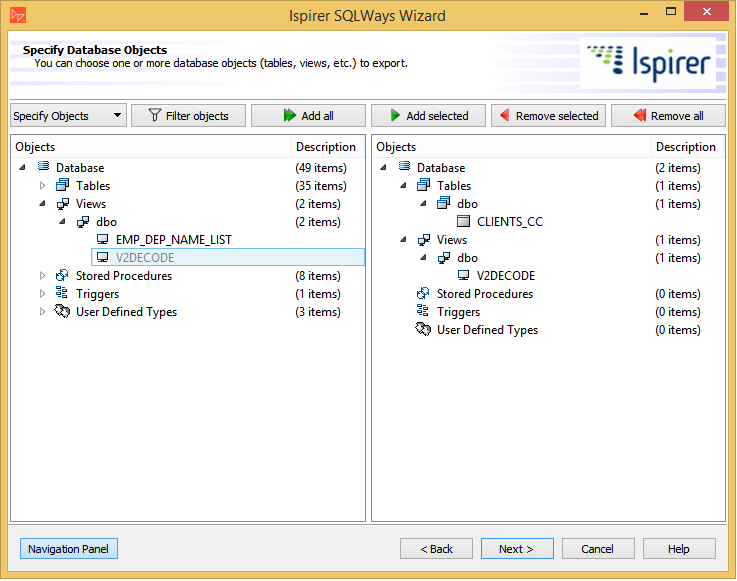Viewport: 737px width, 581px height.
Task: Click the double red arrow on Remove all
Action: [640, 115]
